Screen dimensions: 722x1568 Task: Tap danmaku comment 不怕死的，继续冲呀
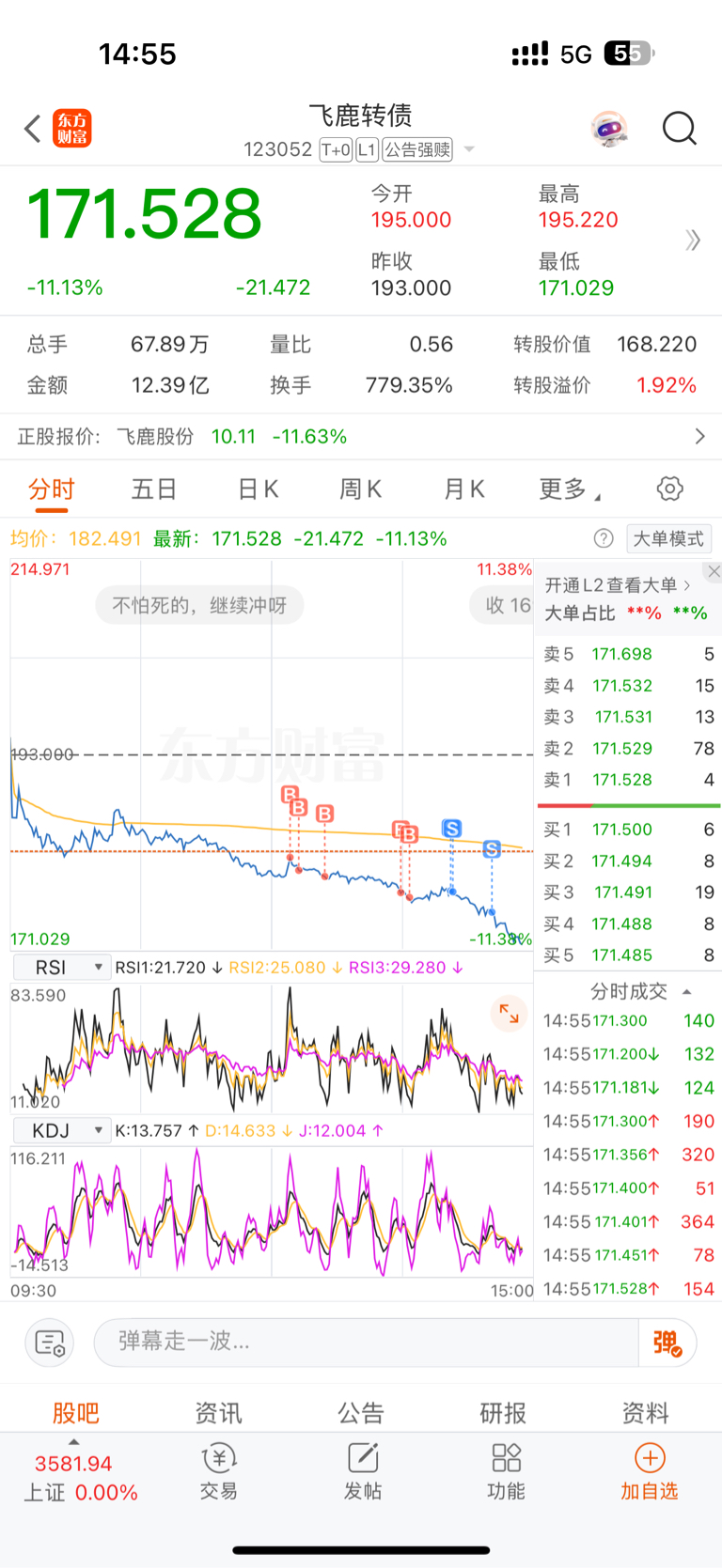coord(199,605)
